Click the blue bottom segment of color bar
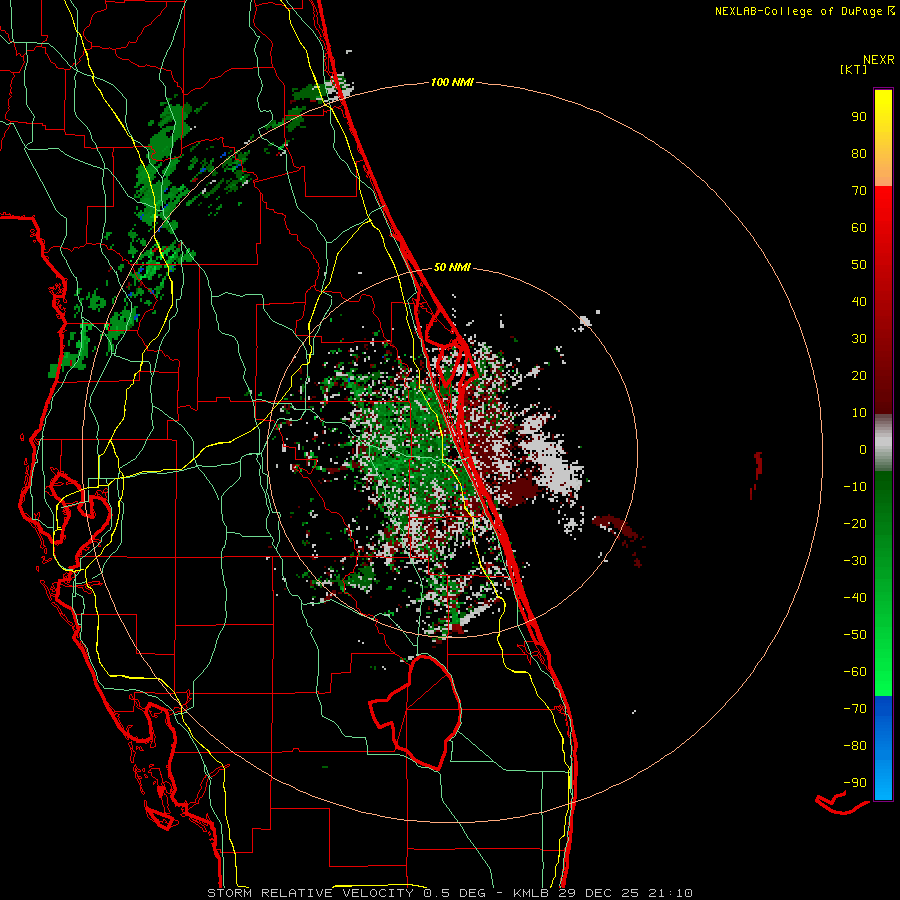The height and width of the screenshot is (900, 900). 883,748
